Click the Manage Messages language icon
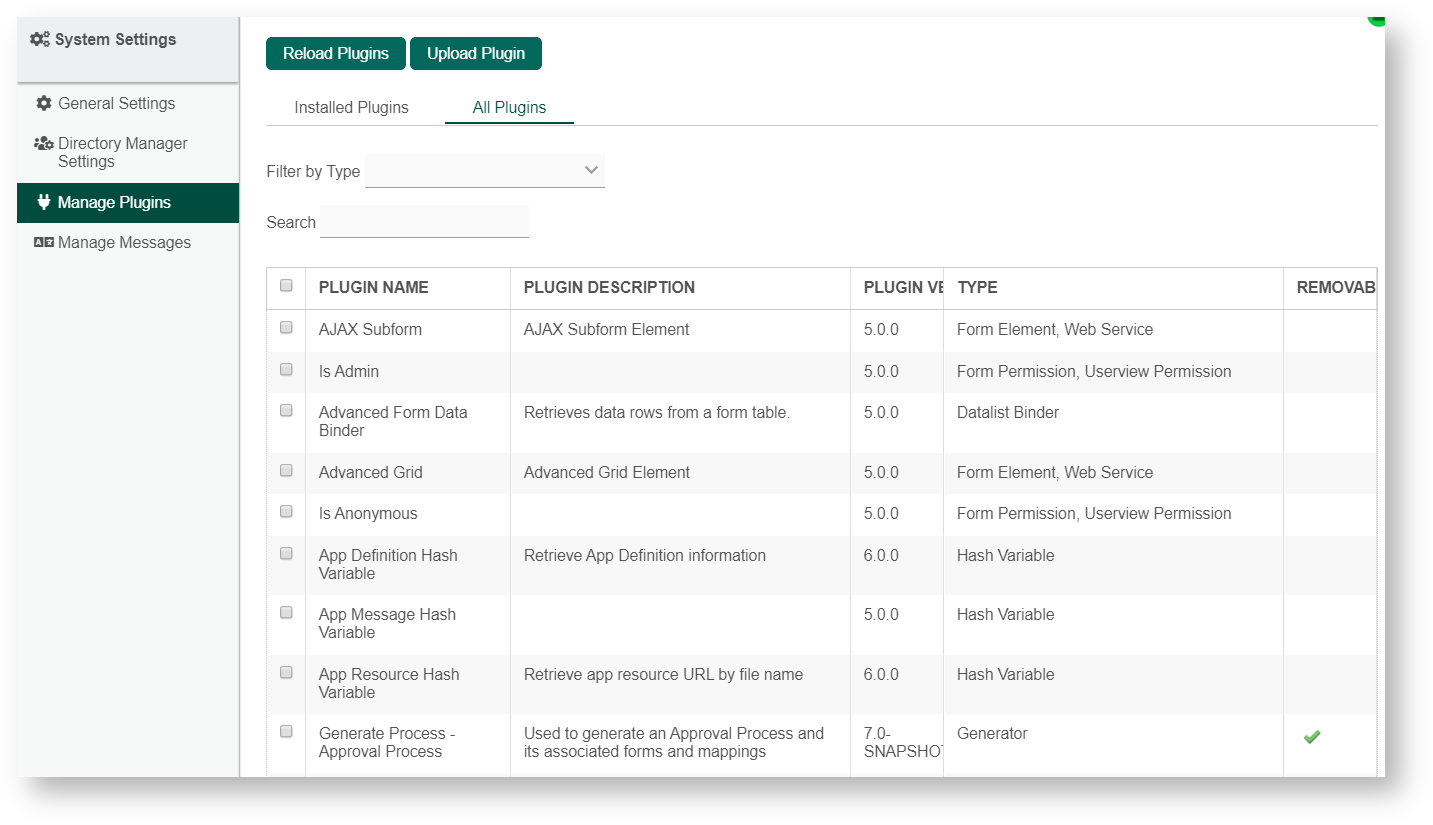The height and width of the screenshot is (825, 1433). [44, 243]
